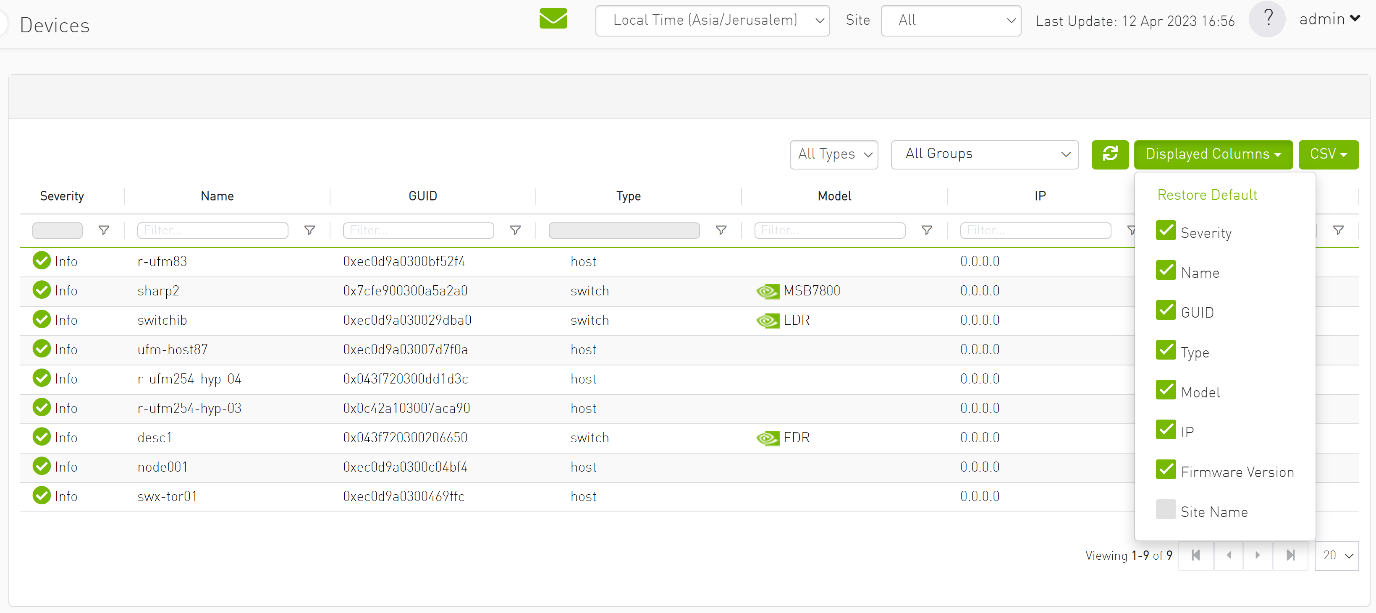Click the Info severity icon for r-ufm83
Image resolution: width=1376 pixels, height=613 pixels.
tap(41, 261)
